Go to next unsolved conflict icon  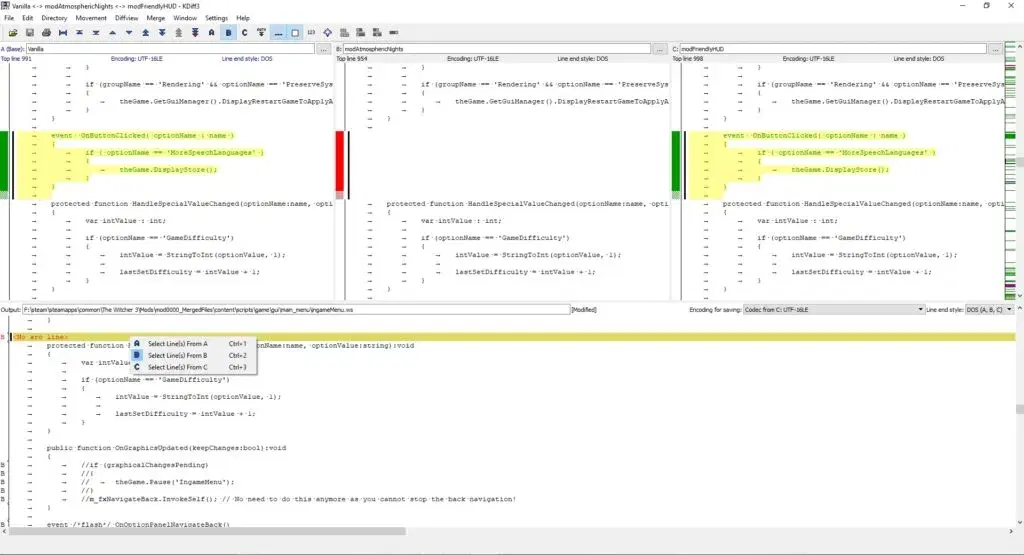195,32
